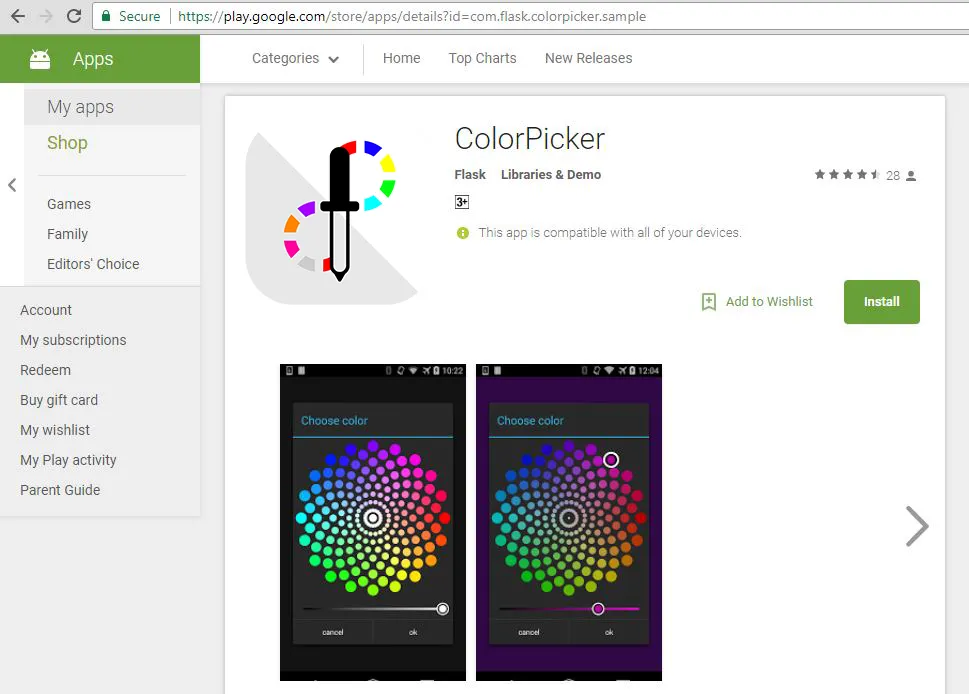Open the Home tab
969x694 pixels.
pos(402,58)
